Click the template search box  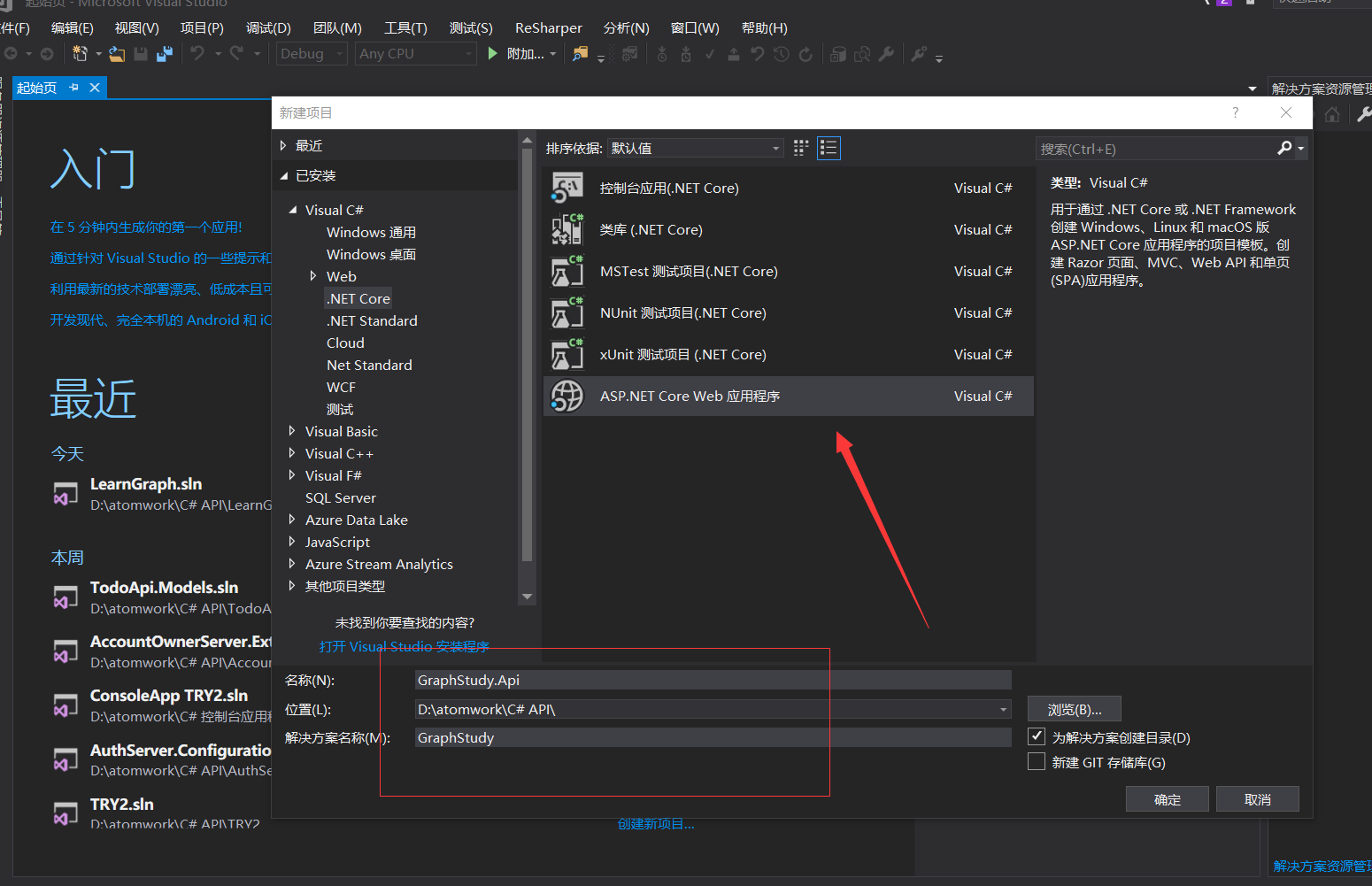click(x=1155, y=149)
